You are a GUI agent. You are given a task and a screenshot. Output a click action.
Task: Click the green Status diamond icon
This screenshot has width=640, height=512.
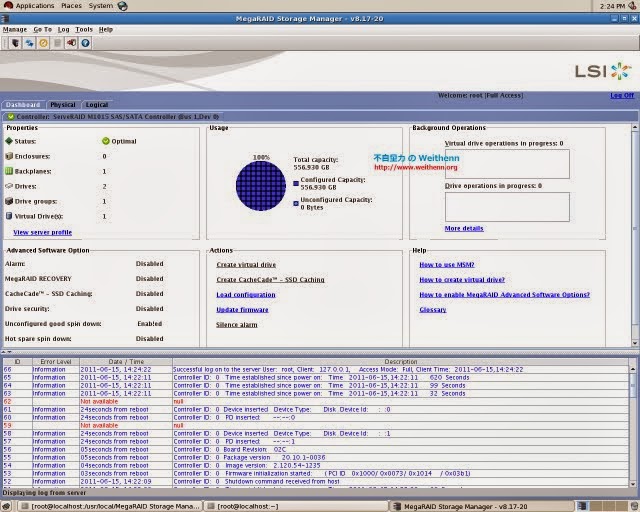(9, 141)
